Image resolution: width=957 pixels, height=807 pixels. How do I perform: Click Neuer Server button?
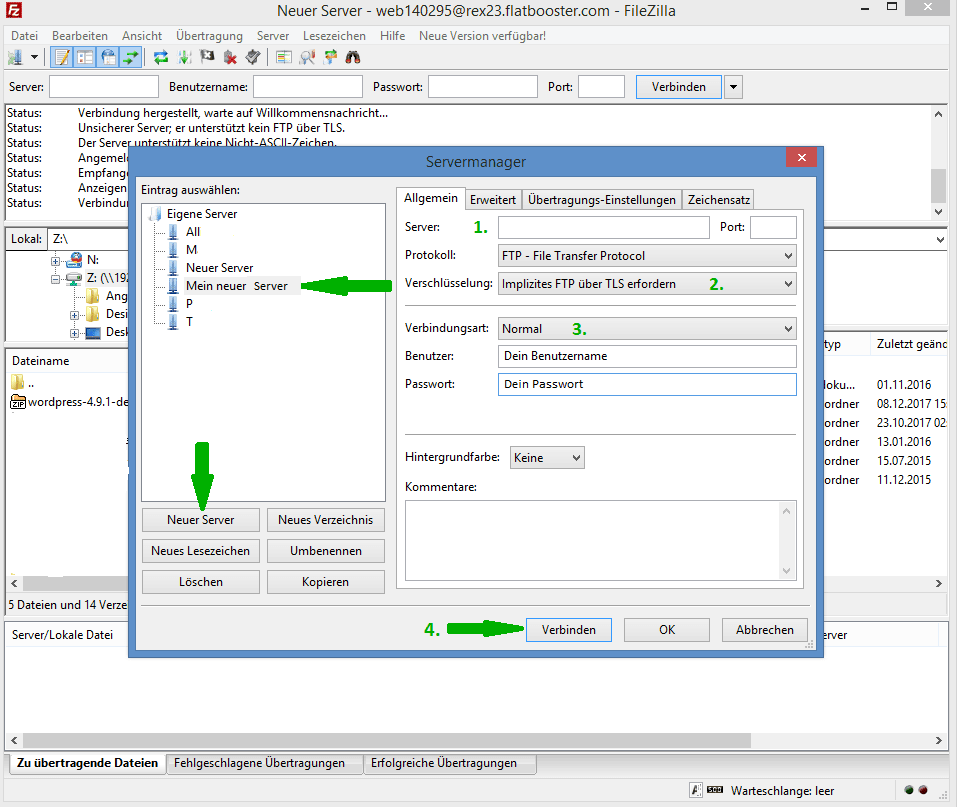pos(201,520)
